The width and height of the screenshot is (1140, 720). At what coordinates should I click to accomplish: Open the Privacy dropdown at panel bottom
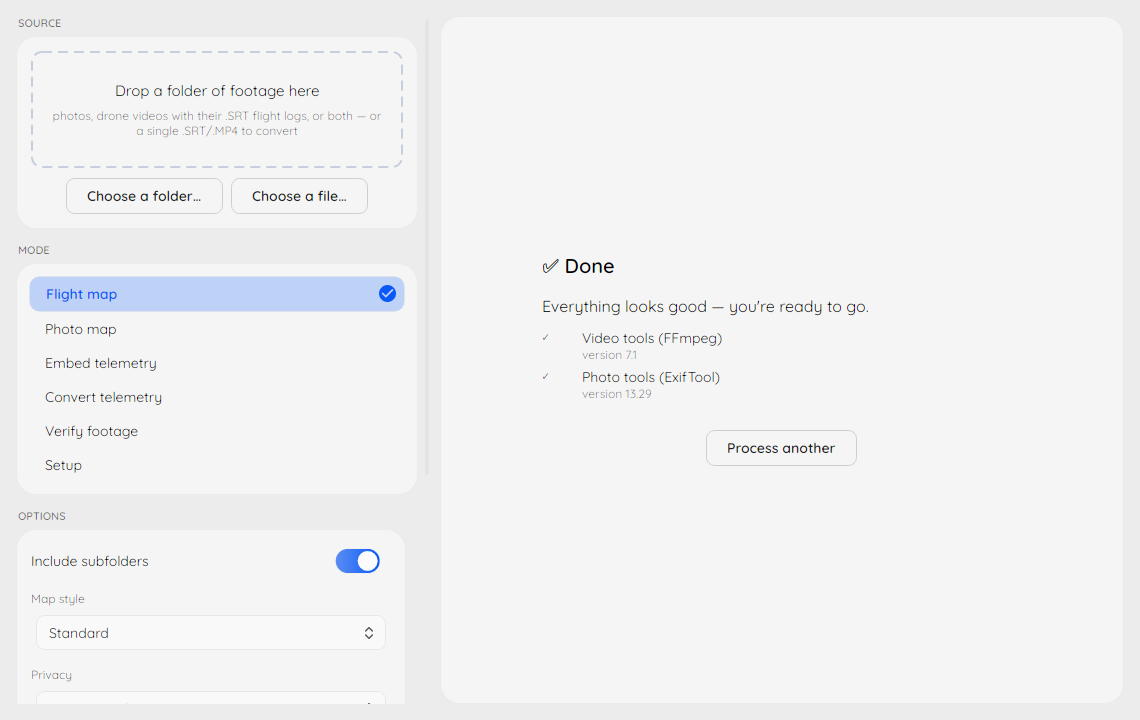coord(211,697)
